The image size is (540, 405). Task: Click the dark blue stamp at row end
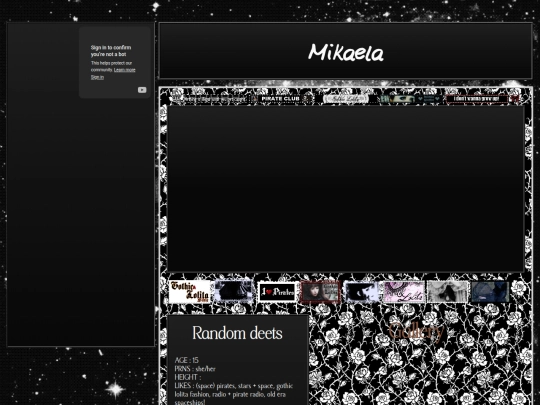(490, 292)
